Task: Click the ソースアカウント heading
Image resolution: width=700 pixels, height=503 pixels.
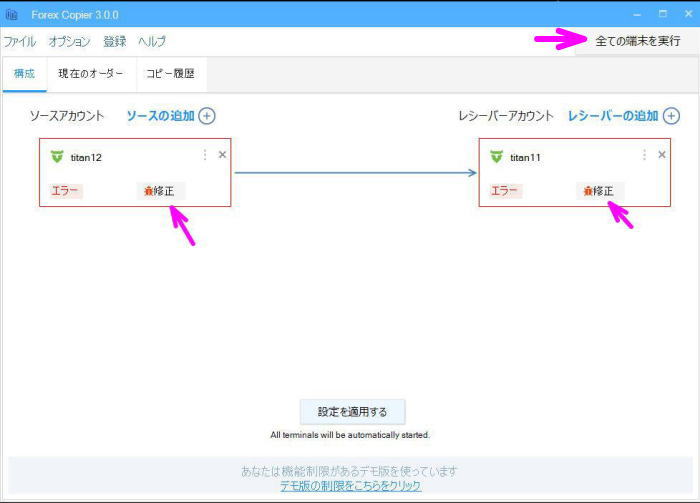Action: [67, 116]
